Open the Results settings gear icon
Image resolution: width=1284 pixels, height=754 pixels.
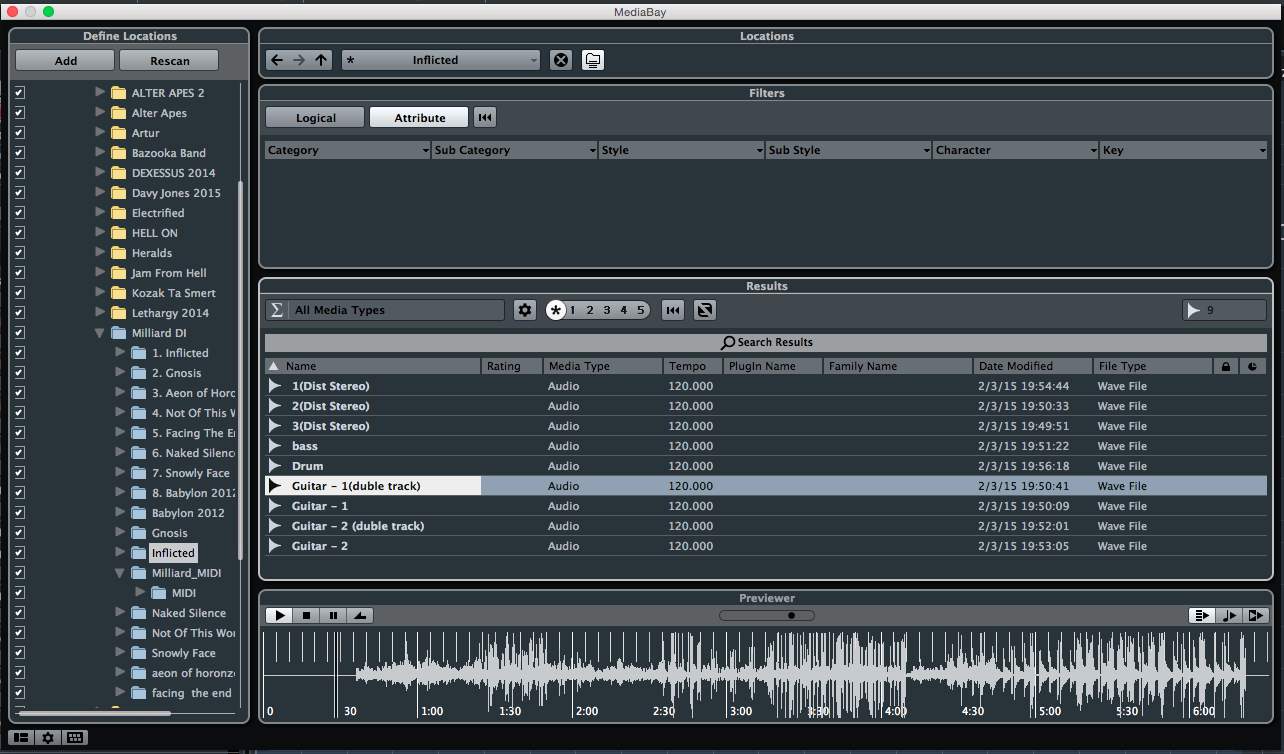[x=525, y=310]
